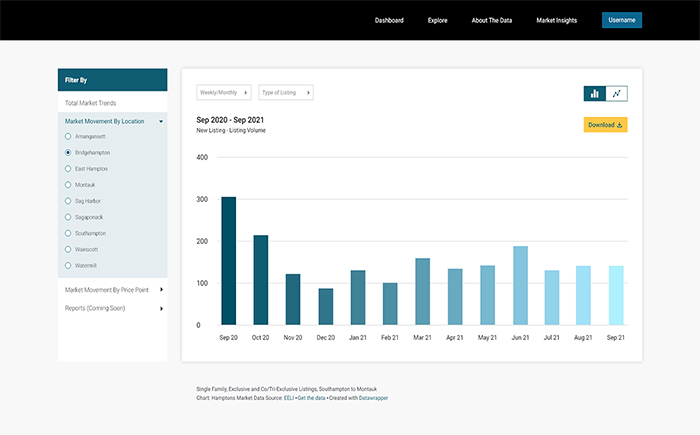The width and height of the screenshot is (700, 435).
Task: Switch to line chart view icon
Action: coord(617,93)
